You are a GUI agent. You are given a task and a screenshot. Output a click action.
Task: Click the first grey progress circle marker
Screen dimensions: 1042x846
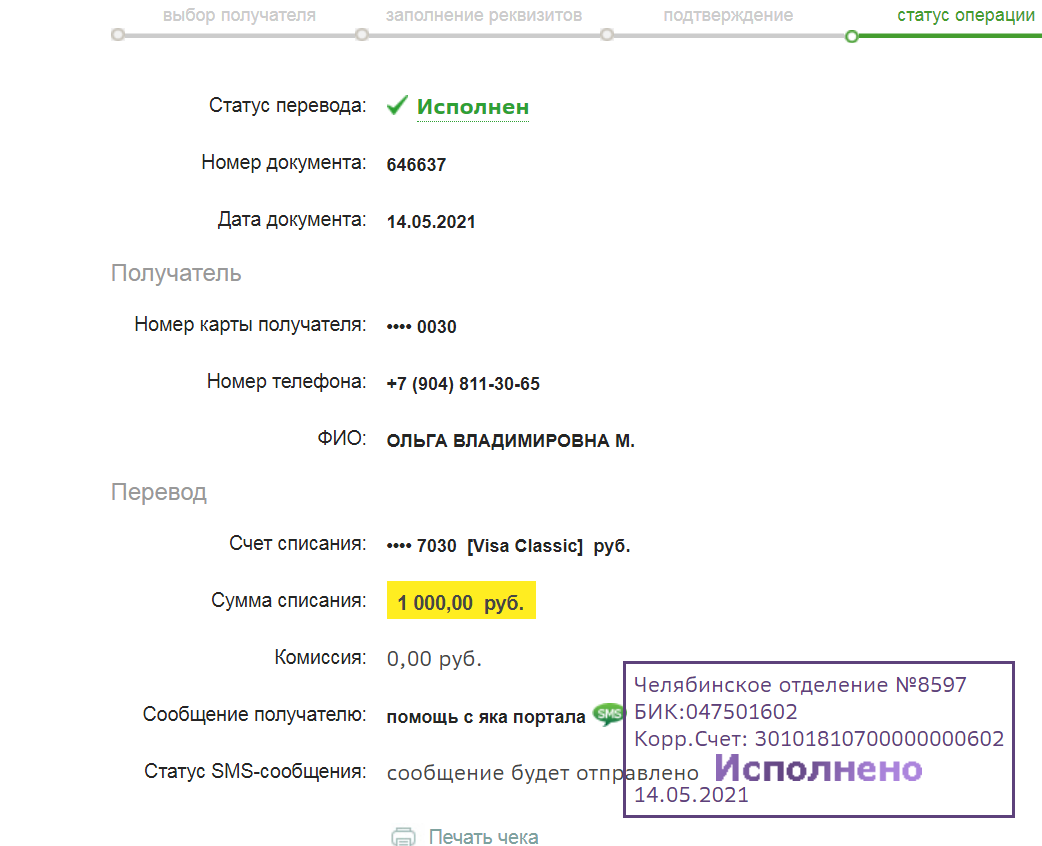[x=118, y=35]
